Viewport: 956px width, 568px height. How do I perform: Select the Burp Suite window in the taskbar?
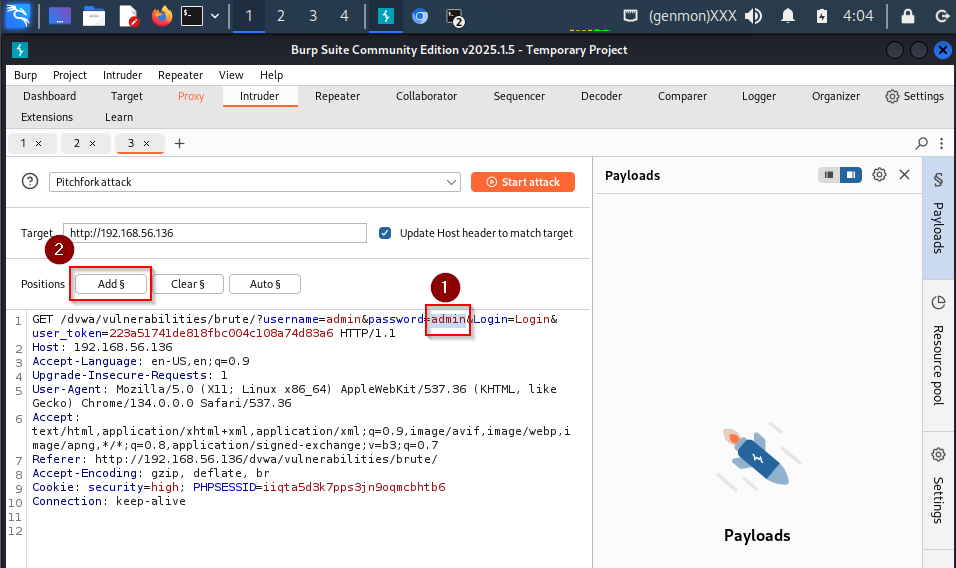386,16
